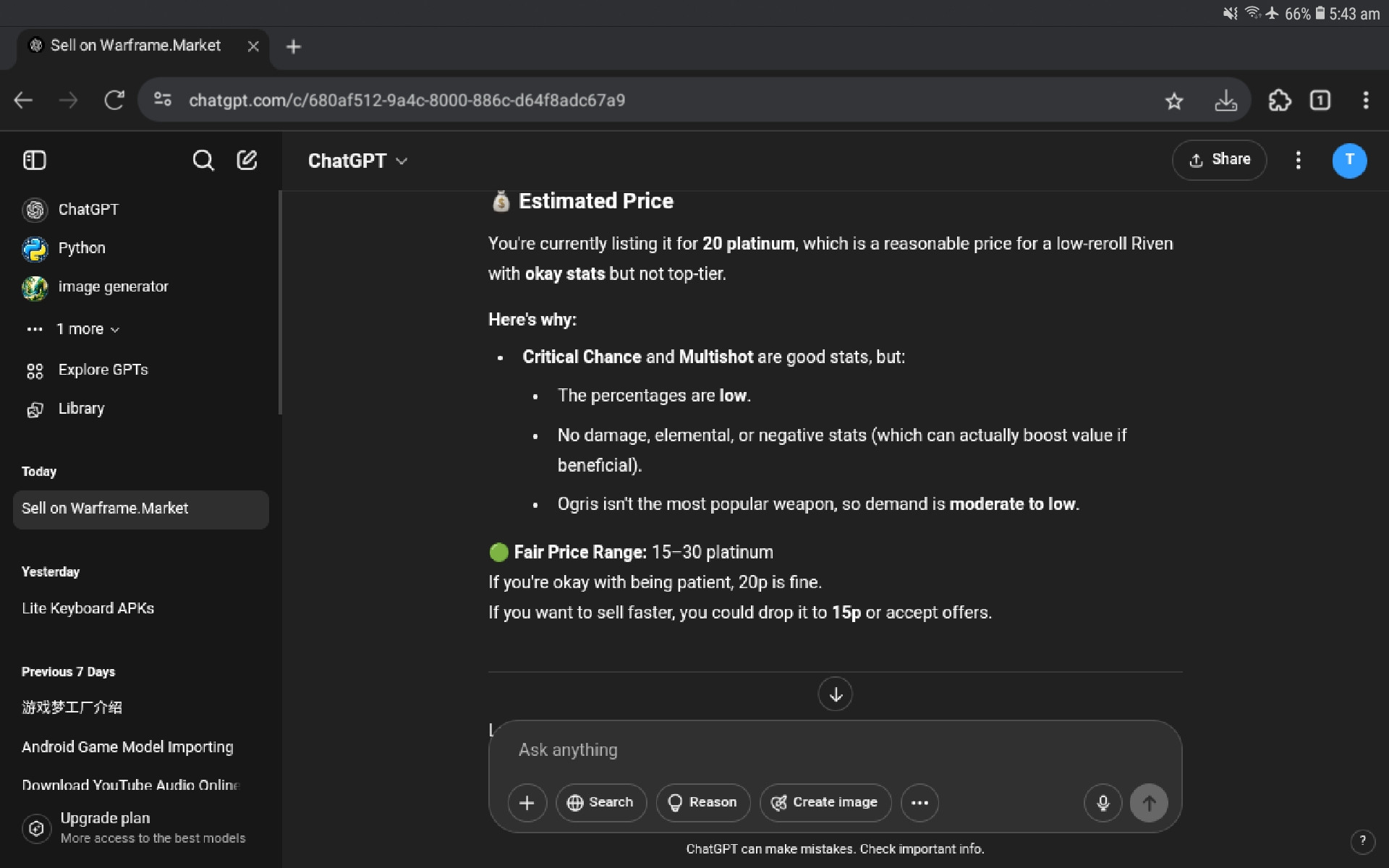1389x868 pixels.
Task: Select 'Sell on Warframe.Market' conversation
Action: [141, 509]
